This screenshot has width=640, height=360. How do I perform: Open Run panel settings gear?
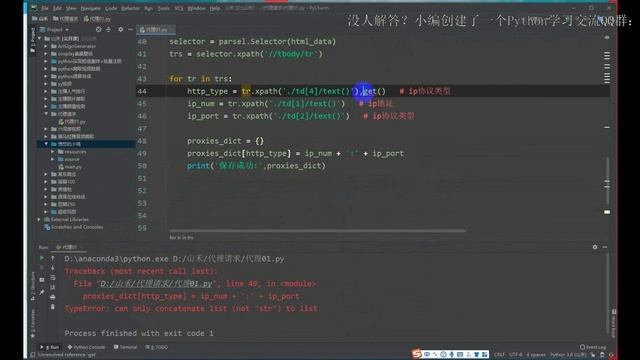595,247
